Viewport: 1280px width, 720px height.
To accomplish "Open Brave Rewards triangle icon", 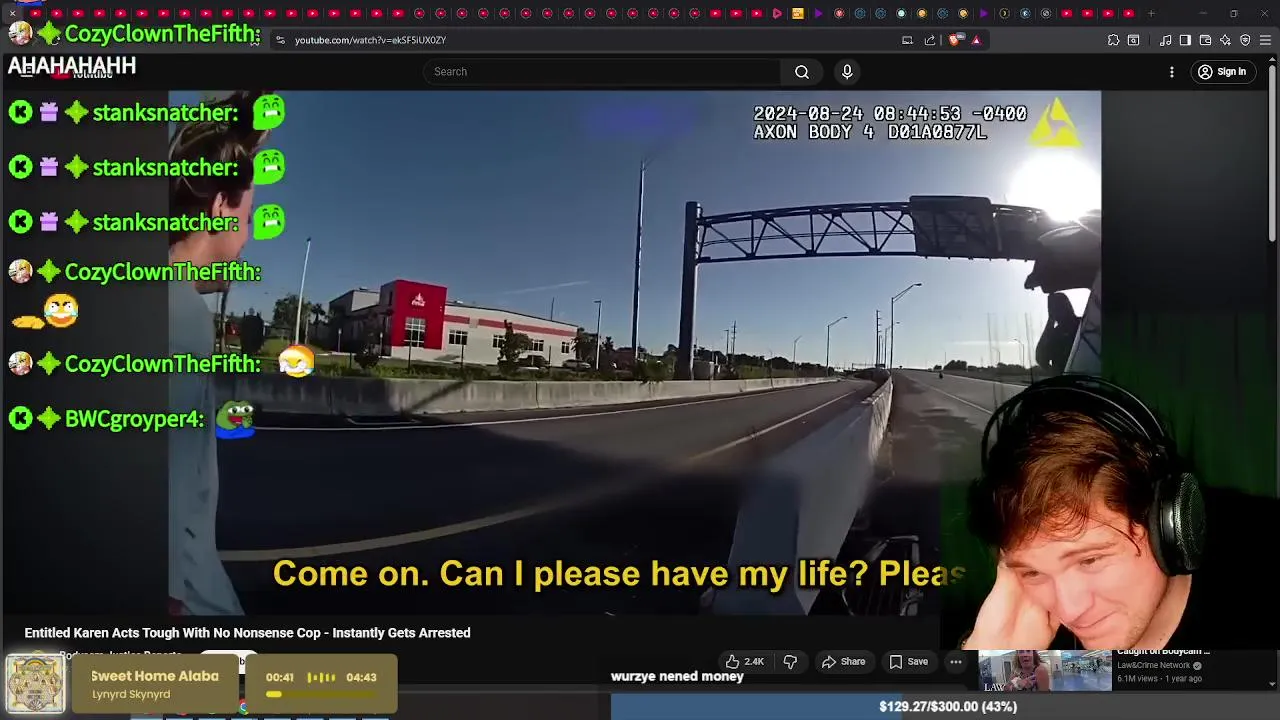I will click(x=976, y=40).
